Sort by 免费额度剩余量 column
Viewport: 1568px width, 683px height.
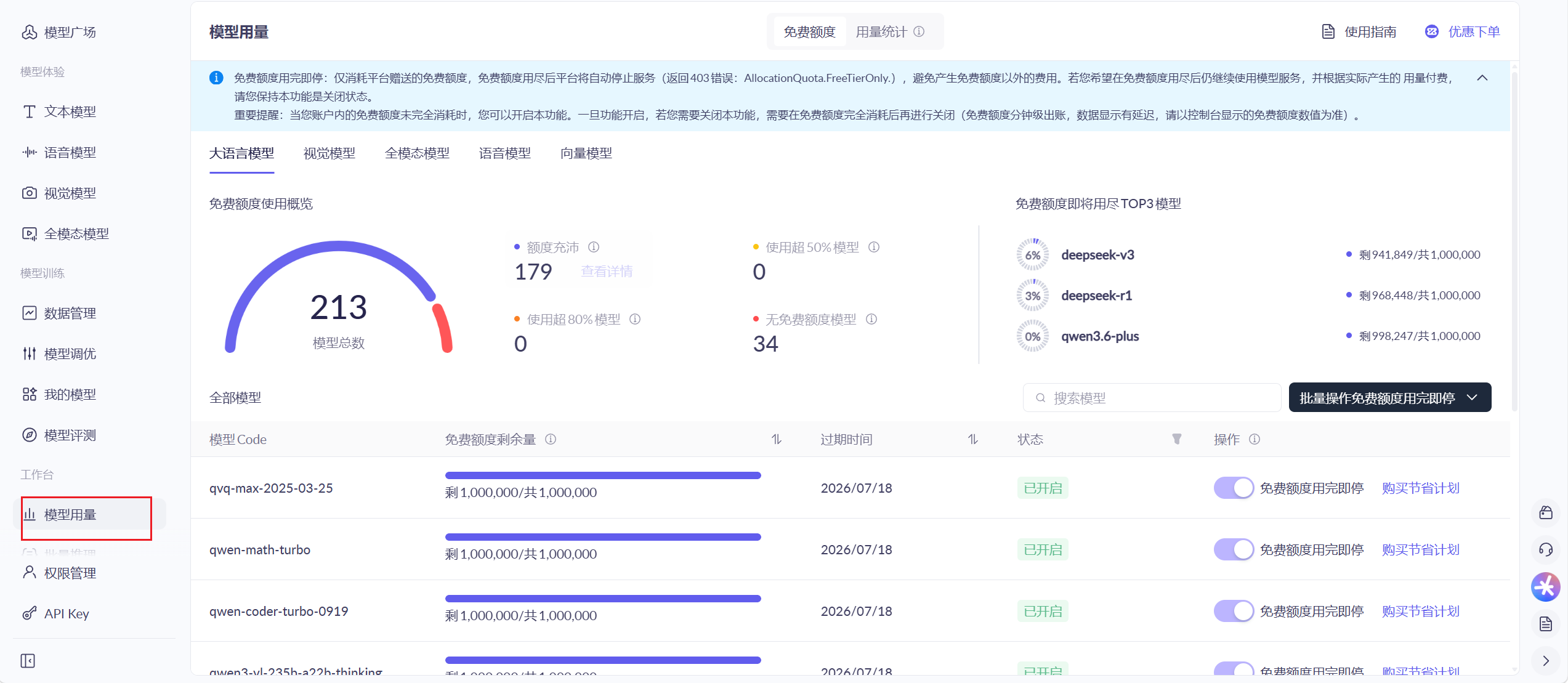coord(777,439)
